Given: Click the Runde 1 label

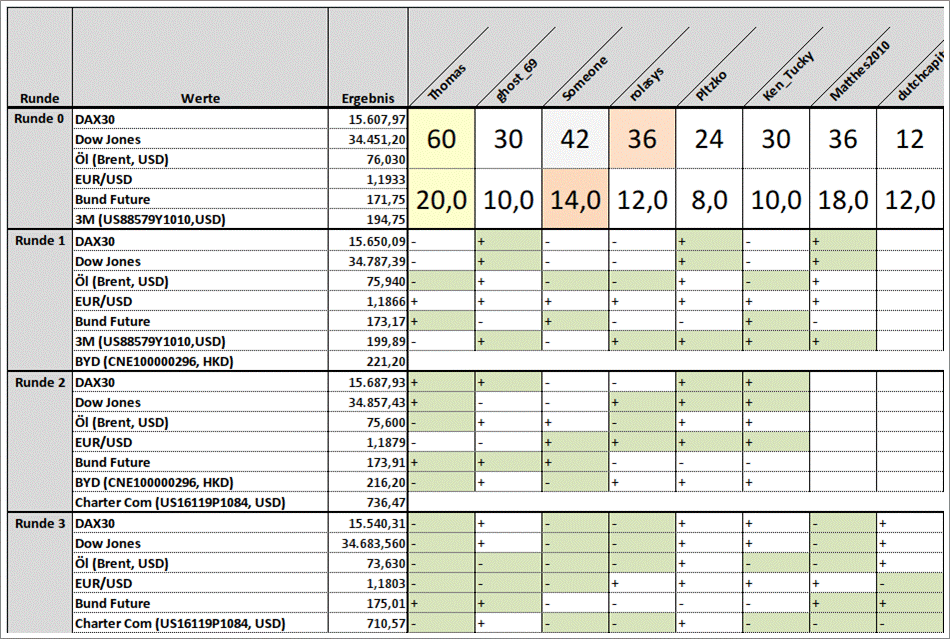Looking at the screenshot, I should (x=39, y=240).
